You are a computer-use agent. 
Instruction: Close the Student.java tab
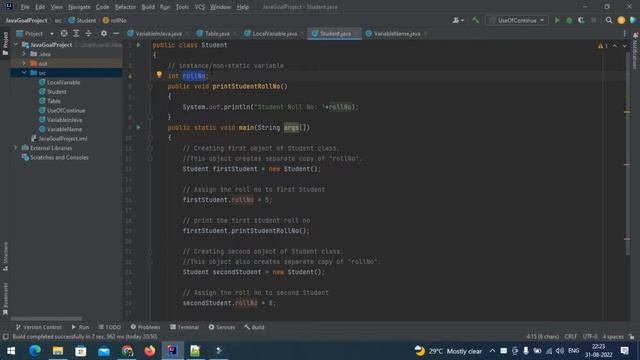tap(356, 33)
